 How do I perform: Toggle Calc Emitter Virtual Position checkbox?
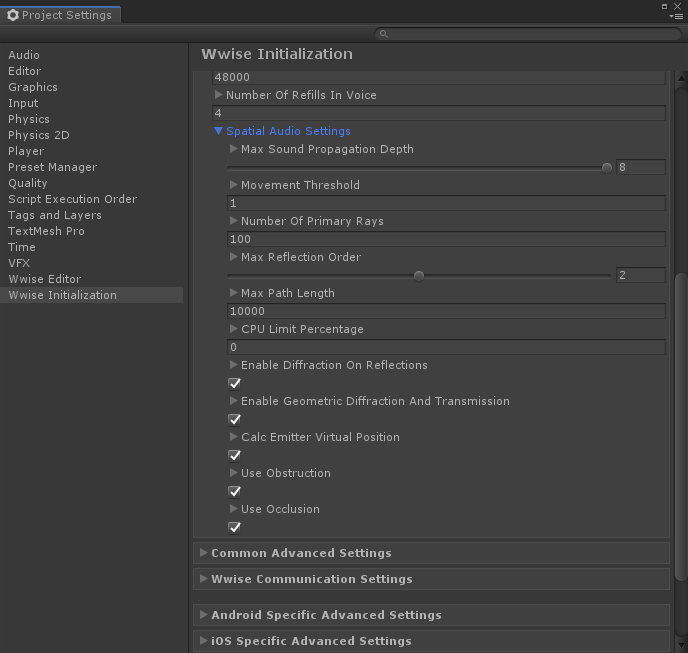tap(235, 455)
